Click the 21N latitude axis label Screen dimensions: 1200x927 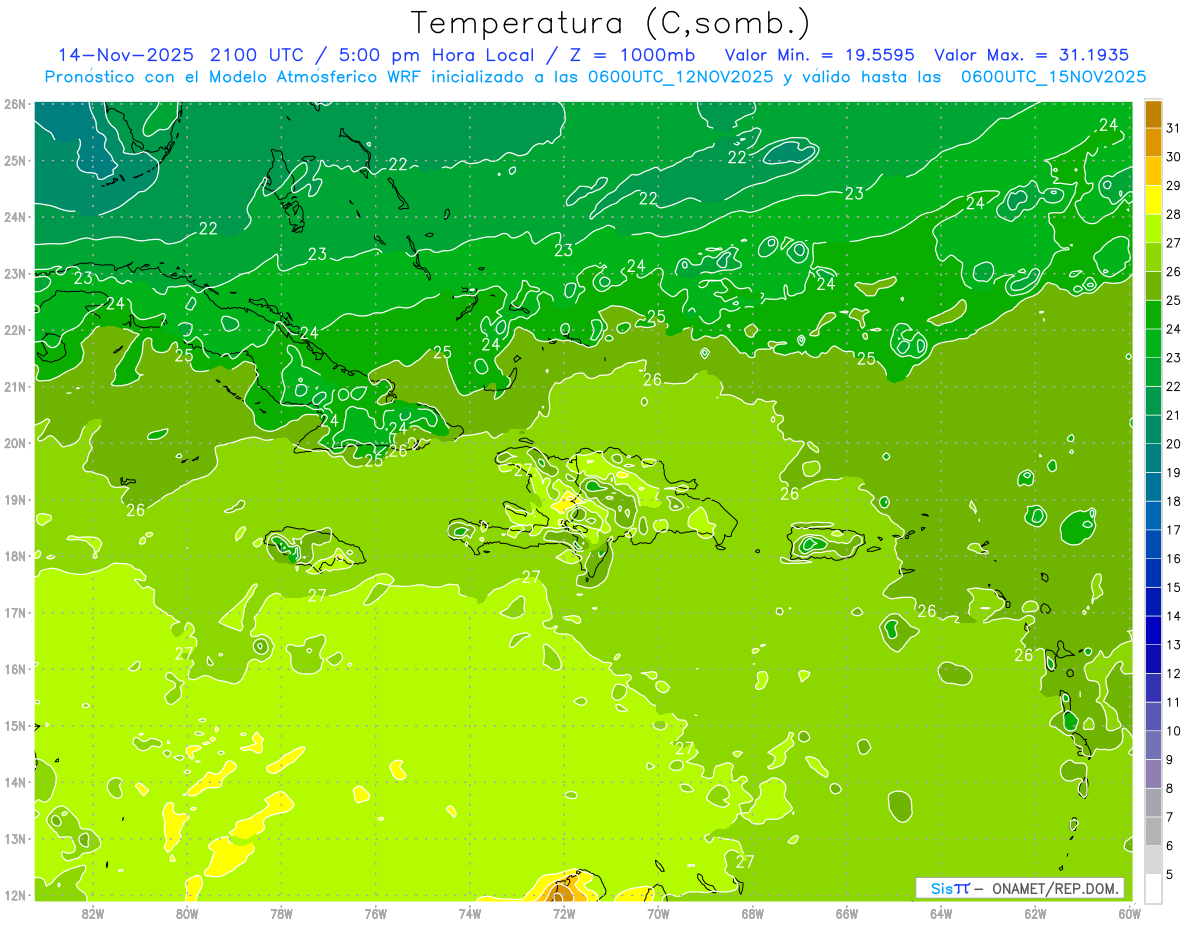(15, 386)
